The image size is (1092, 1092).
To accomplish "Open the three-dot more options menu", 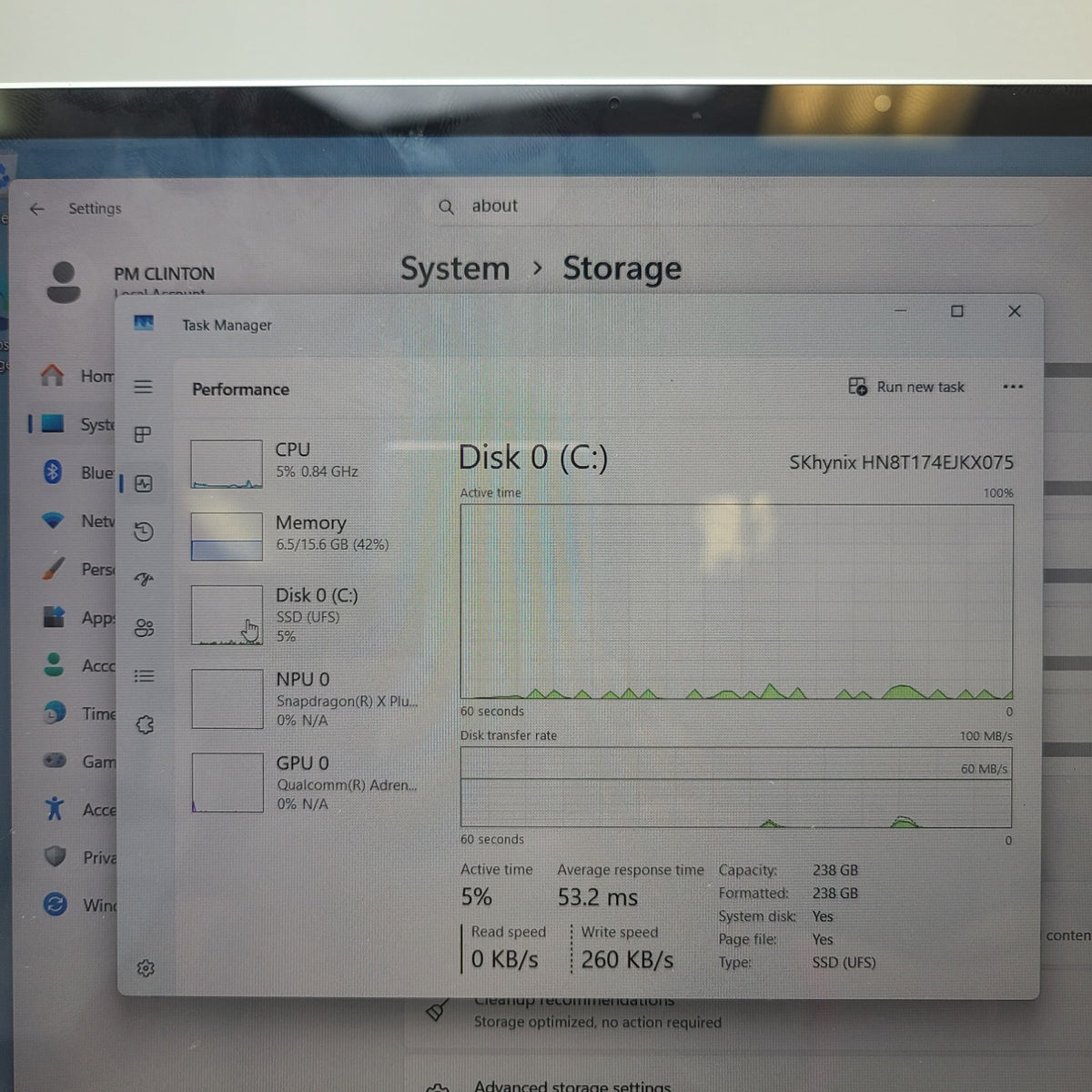I will [1013, 387].
